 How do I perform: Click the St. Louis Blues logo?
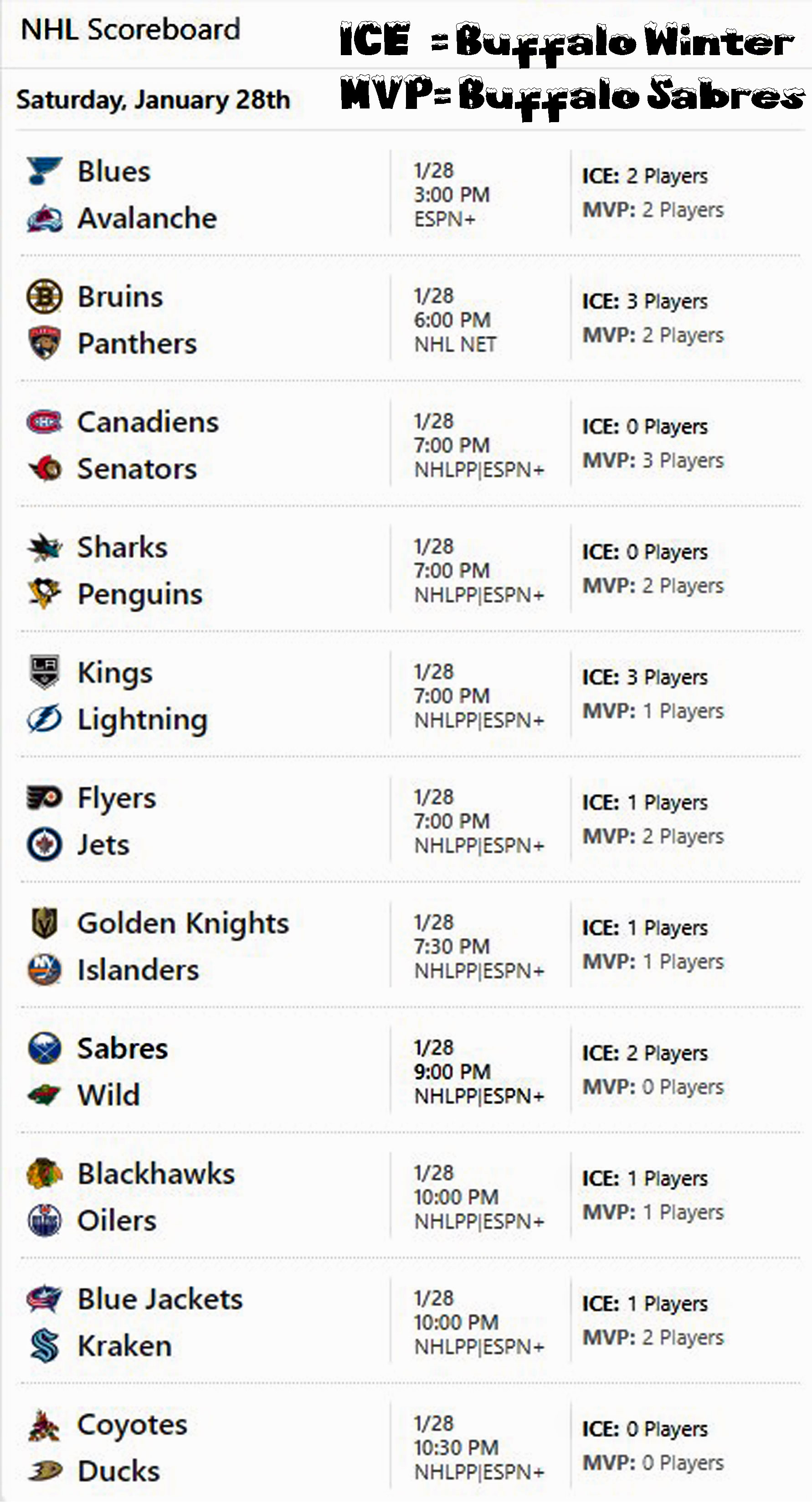[x=44, y=170]
